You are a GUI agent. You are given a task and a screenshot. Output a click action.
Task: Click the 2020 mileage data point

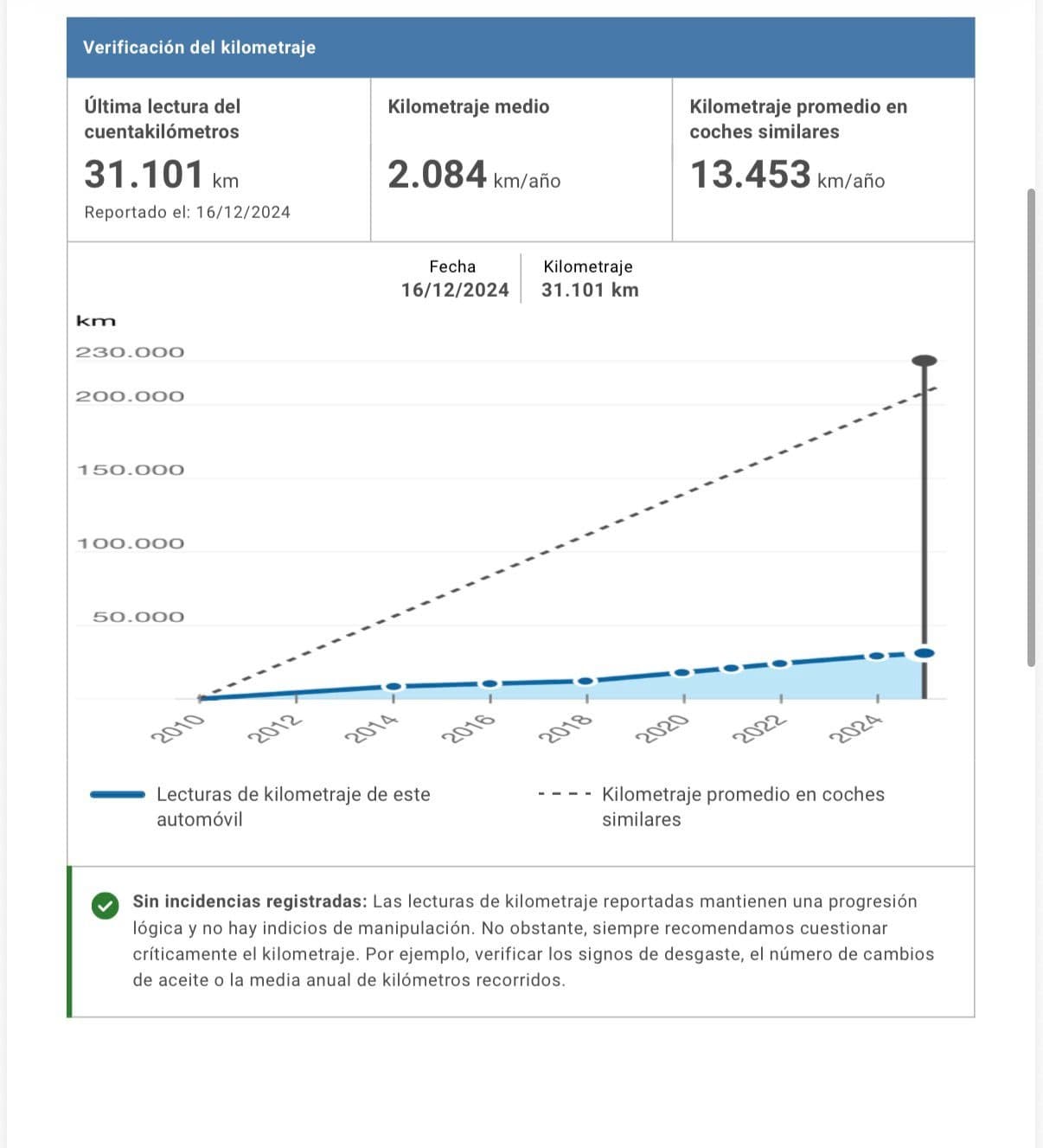(x=682, y=672)
